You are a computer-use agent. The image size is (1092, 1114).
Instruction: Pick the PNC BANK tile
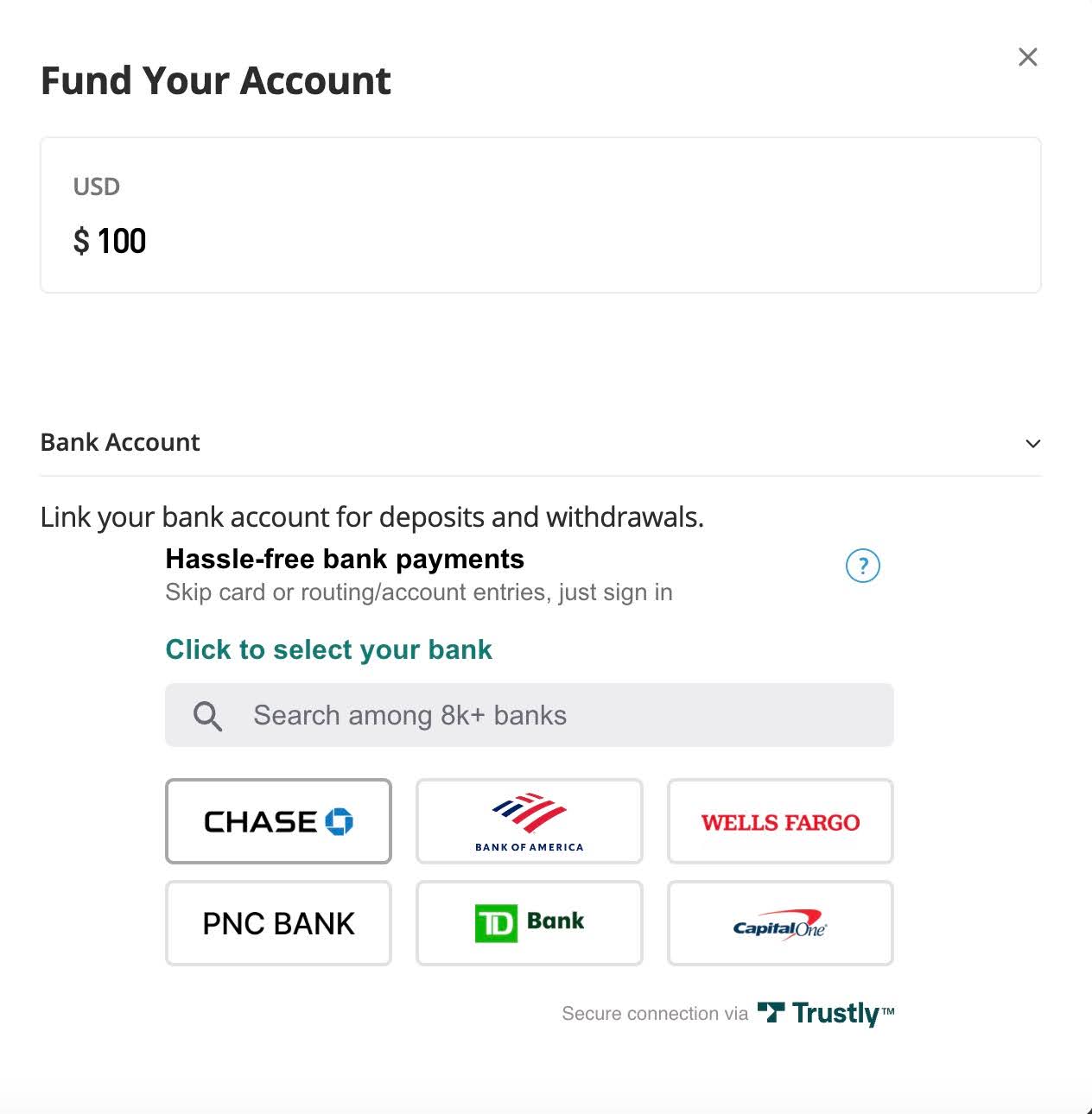[278, 923]
